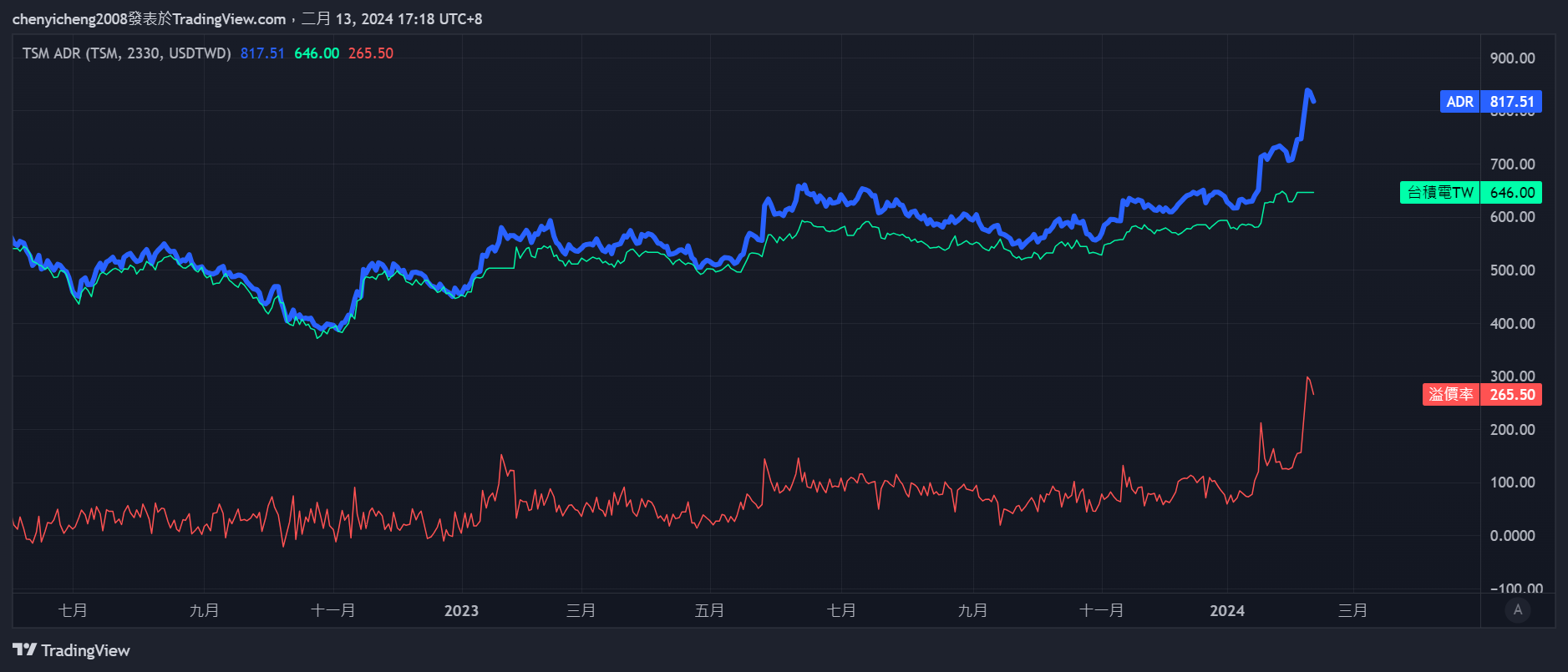1568x672 pixels.
Task: Click the first 七月 label on time axis
Action: (73, 611)
